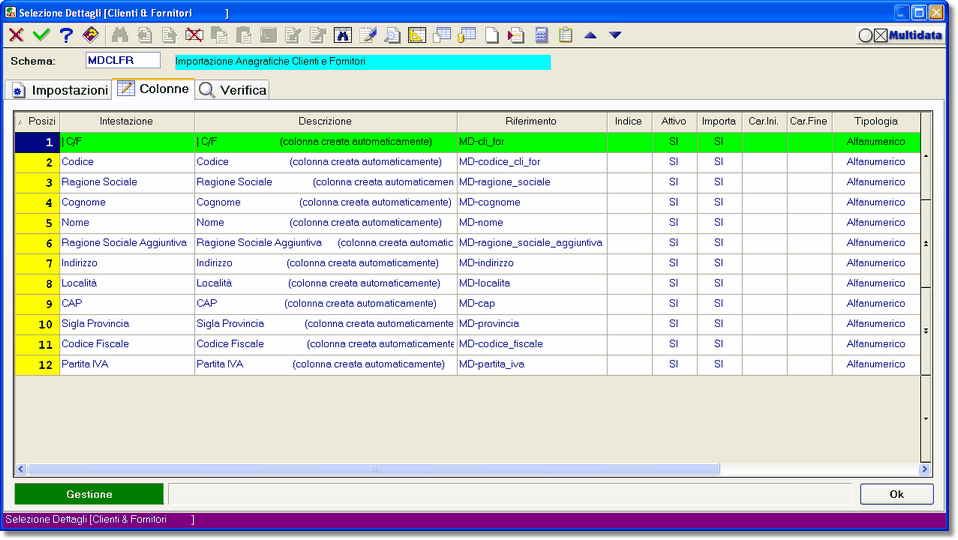Click the Sigla Provincia Intestazione cell
The width and height of the screenshot is (958, 540).
tap(126, 323)
